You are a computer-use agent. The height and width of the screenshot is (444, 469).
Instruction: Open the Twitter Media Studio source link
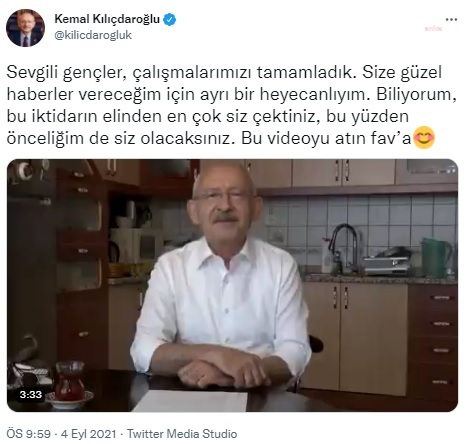pos(182,434)
